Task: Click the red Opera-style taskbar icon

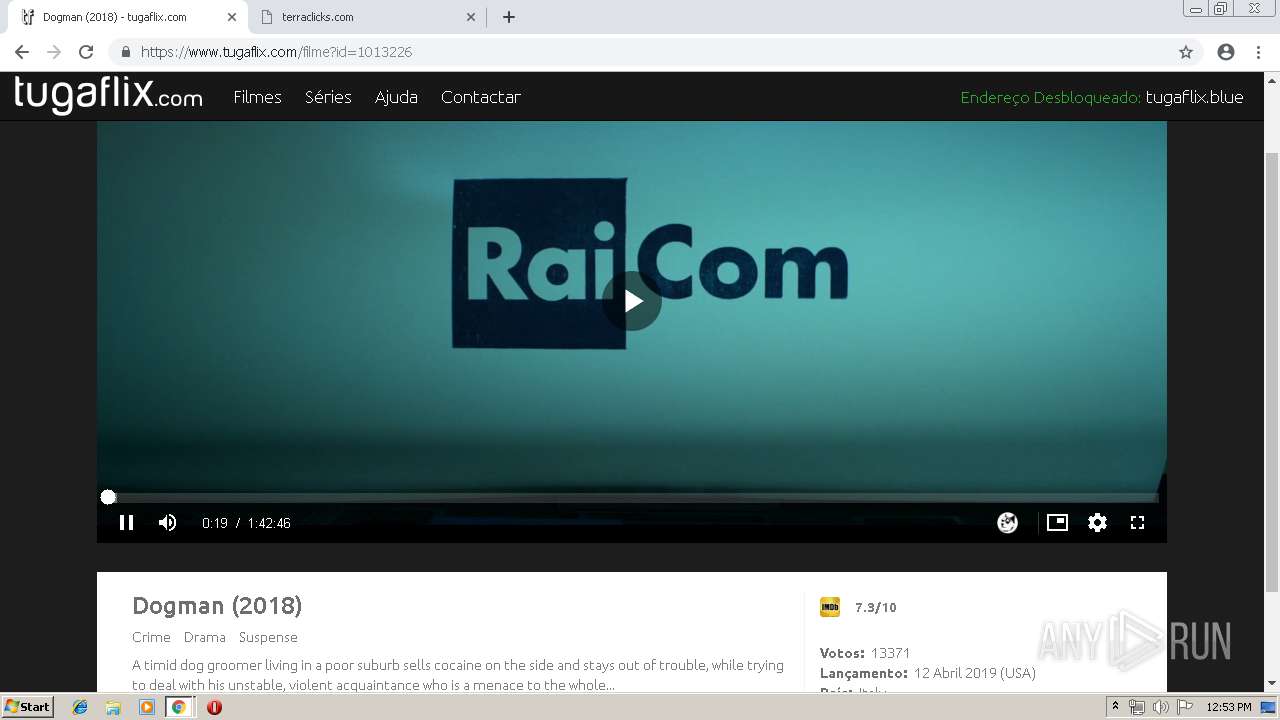Action: coord(214,707)
